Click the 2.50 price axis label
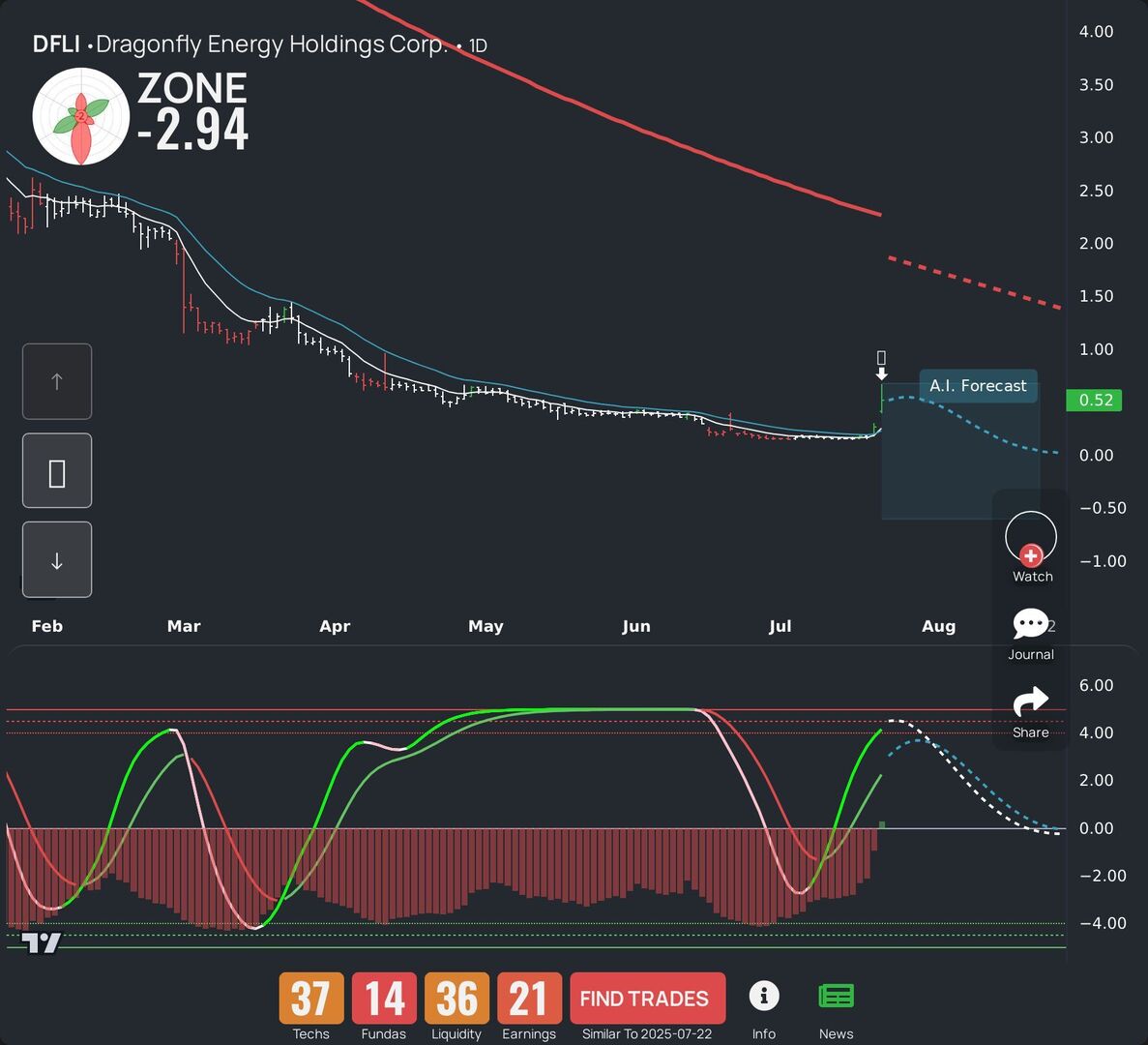 coord(1096,191)
